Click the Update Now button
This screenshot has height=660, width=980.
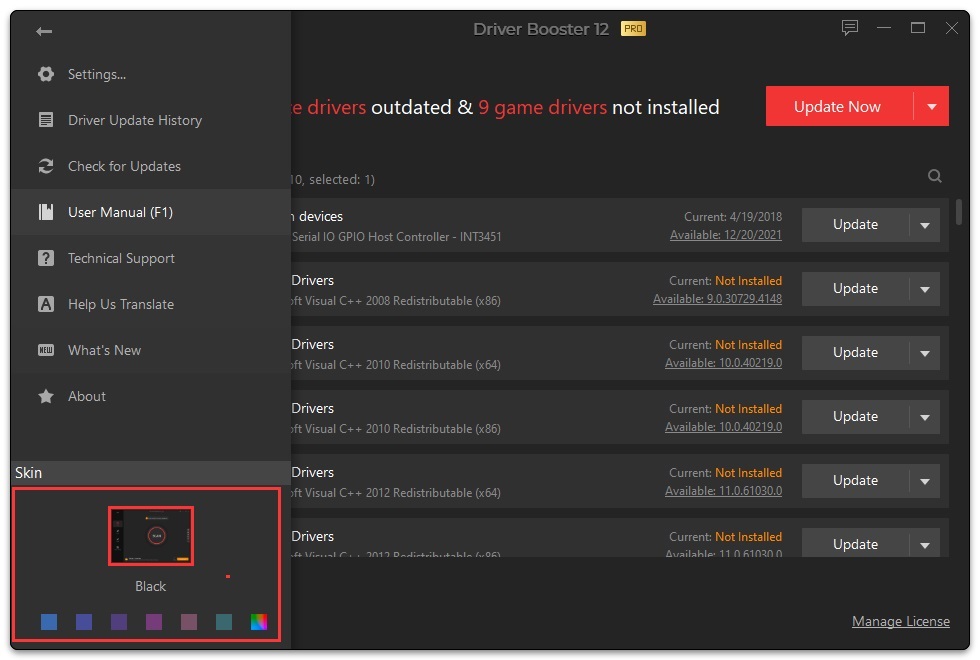click(839, 106)
